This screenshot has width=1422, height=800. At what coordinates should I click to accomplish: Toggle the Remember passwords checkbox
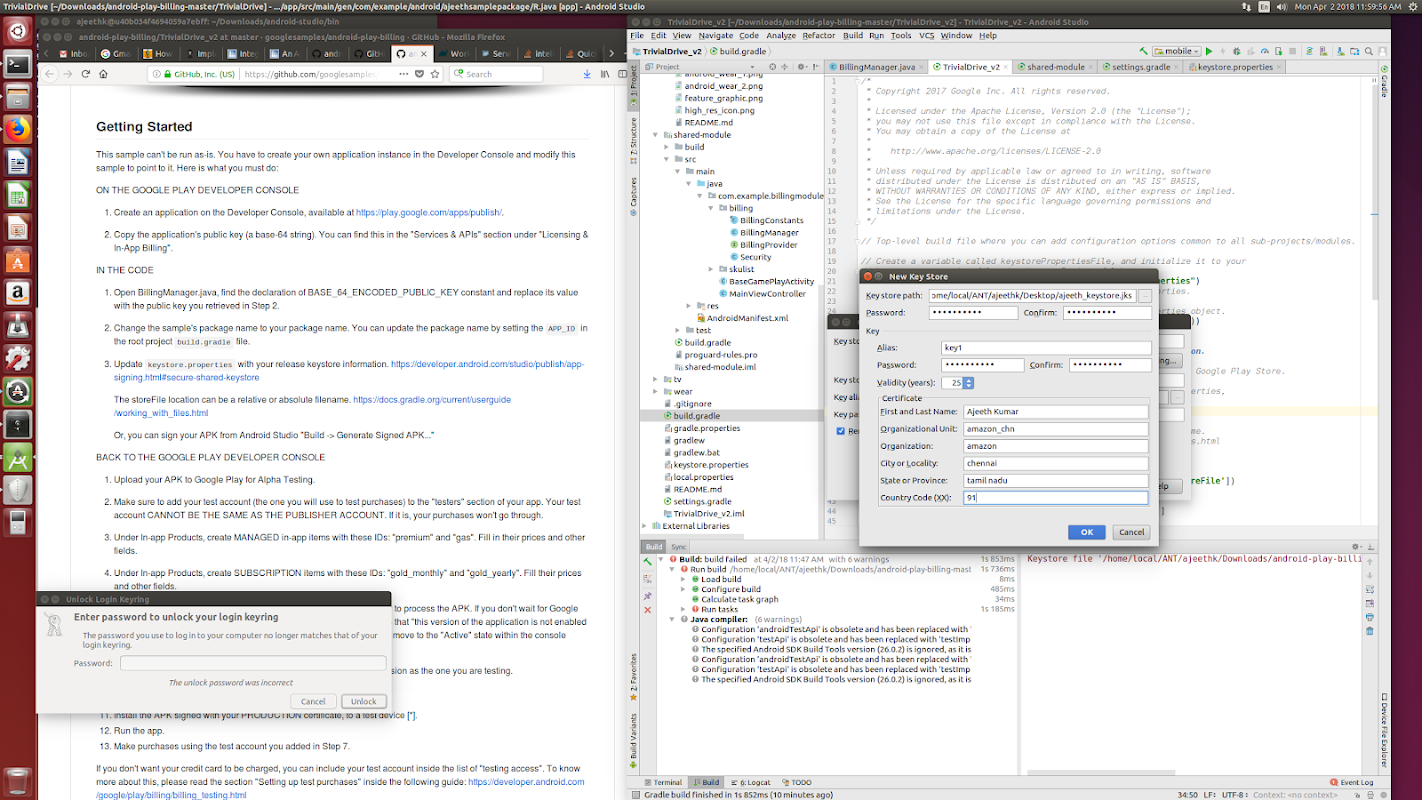click(841, 431)
